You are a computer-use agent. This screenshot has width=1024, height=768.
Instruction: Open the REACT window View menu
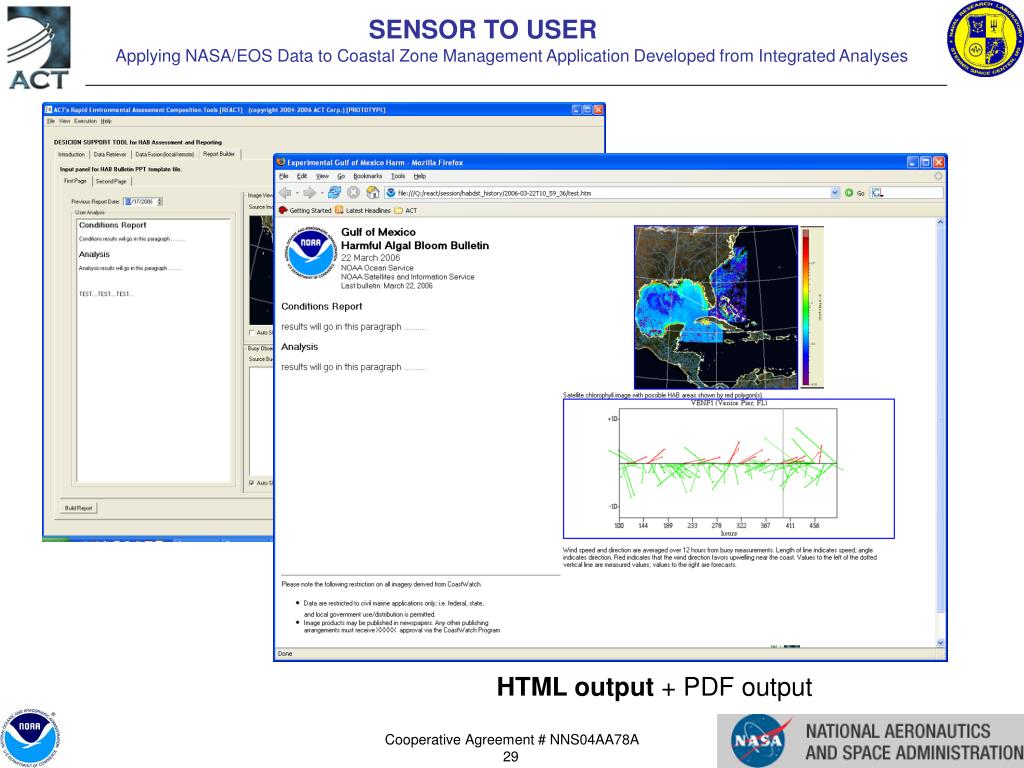(x=64, y=121)
